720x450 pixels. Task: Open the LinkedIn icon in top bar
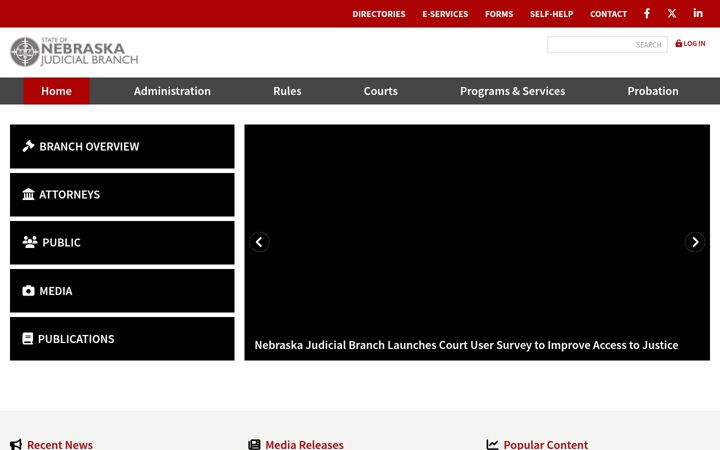(698, 13)
